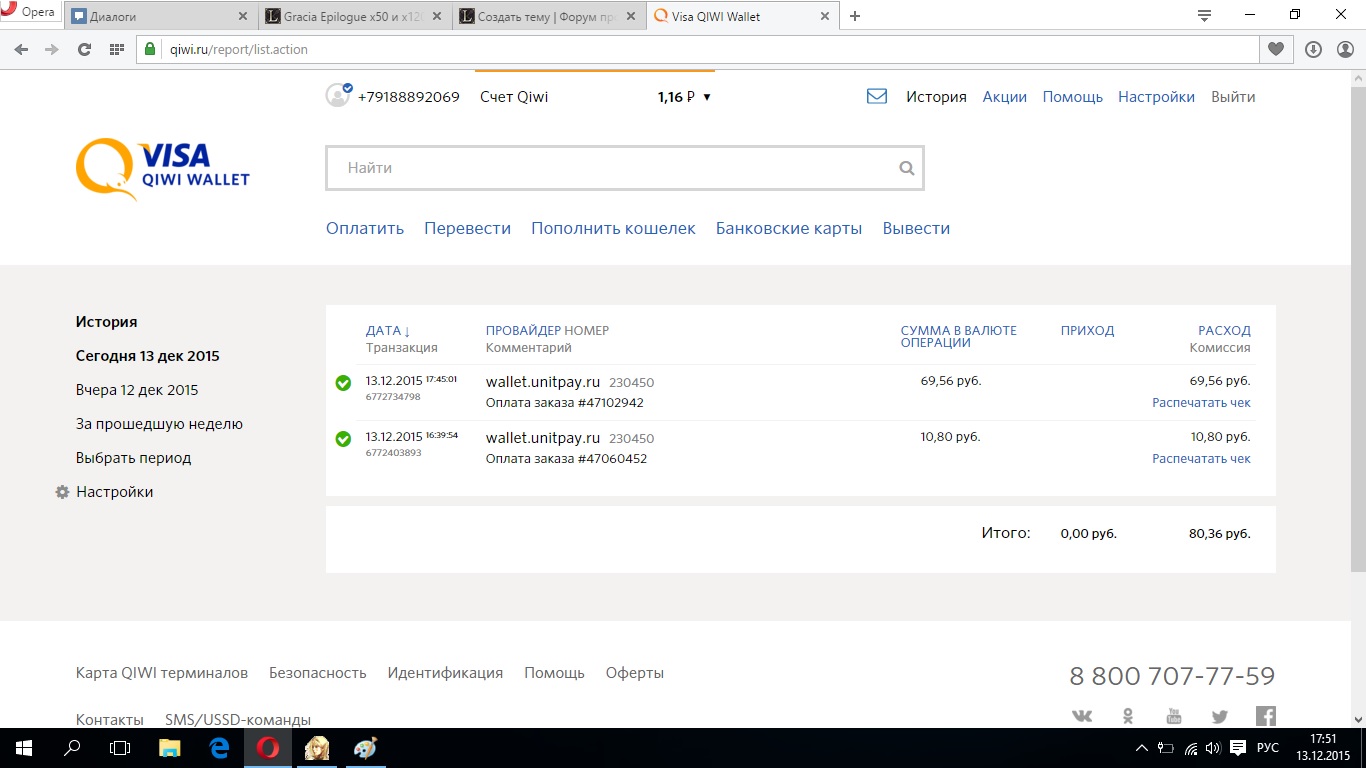Viewport: 1366px width, 768px height.
Task: Click the Opera bookmark heart icon
Action: [x=1275, y=49]
